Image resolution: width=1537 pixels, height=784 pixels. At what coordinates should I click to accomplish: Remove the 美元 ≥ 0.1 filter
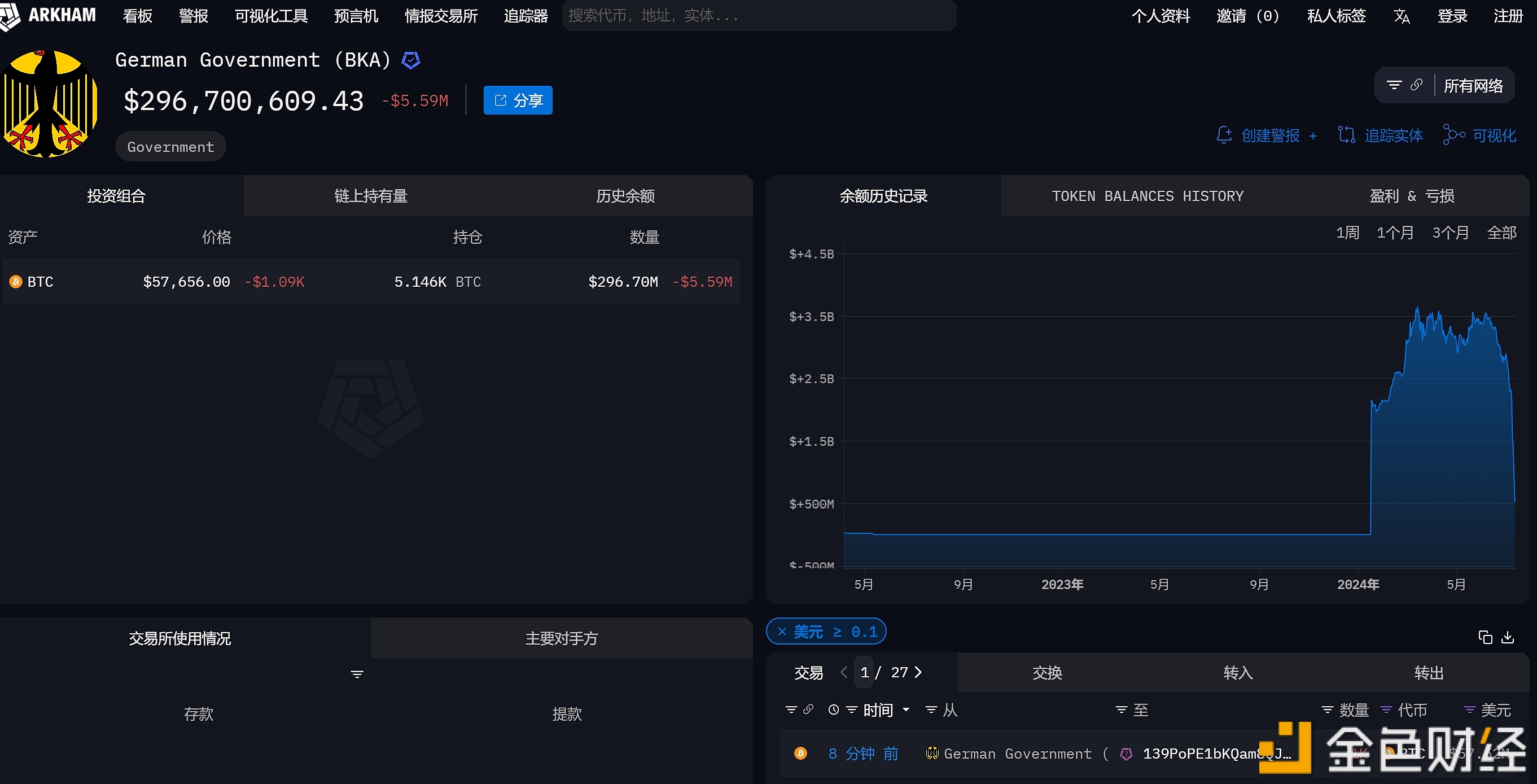point(782,632)
